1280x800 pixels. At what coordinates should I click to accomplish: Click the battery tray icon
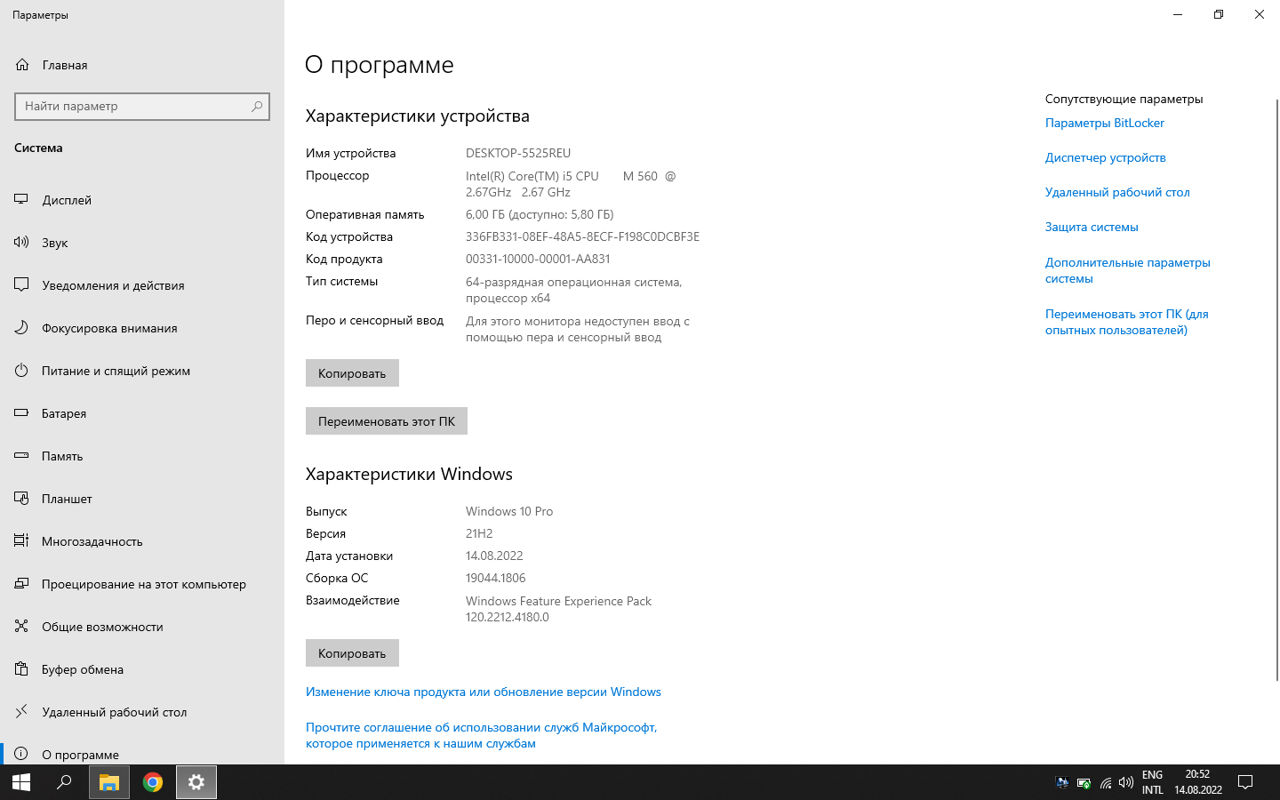point(1084,783)
